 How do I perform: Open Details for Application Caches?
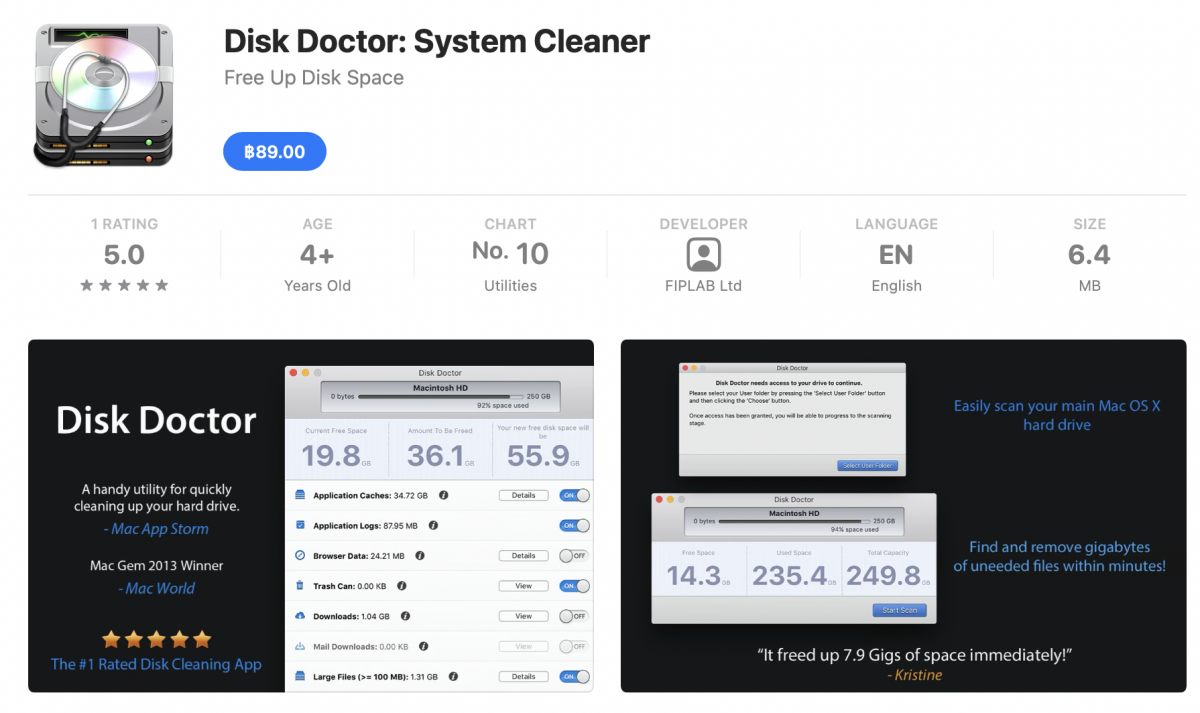(x=523, y=495)
